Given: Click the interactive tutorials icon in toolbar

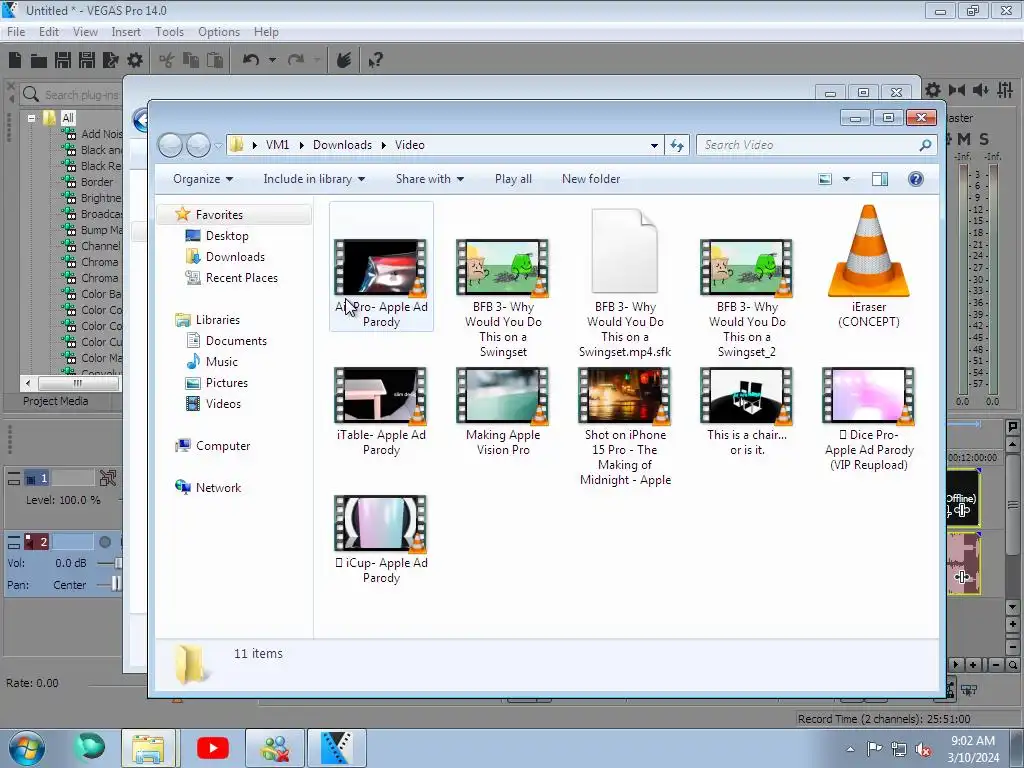Looking at the screenshot, I should [344, 60].
